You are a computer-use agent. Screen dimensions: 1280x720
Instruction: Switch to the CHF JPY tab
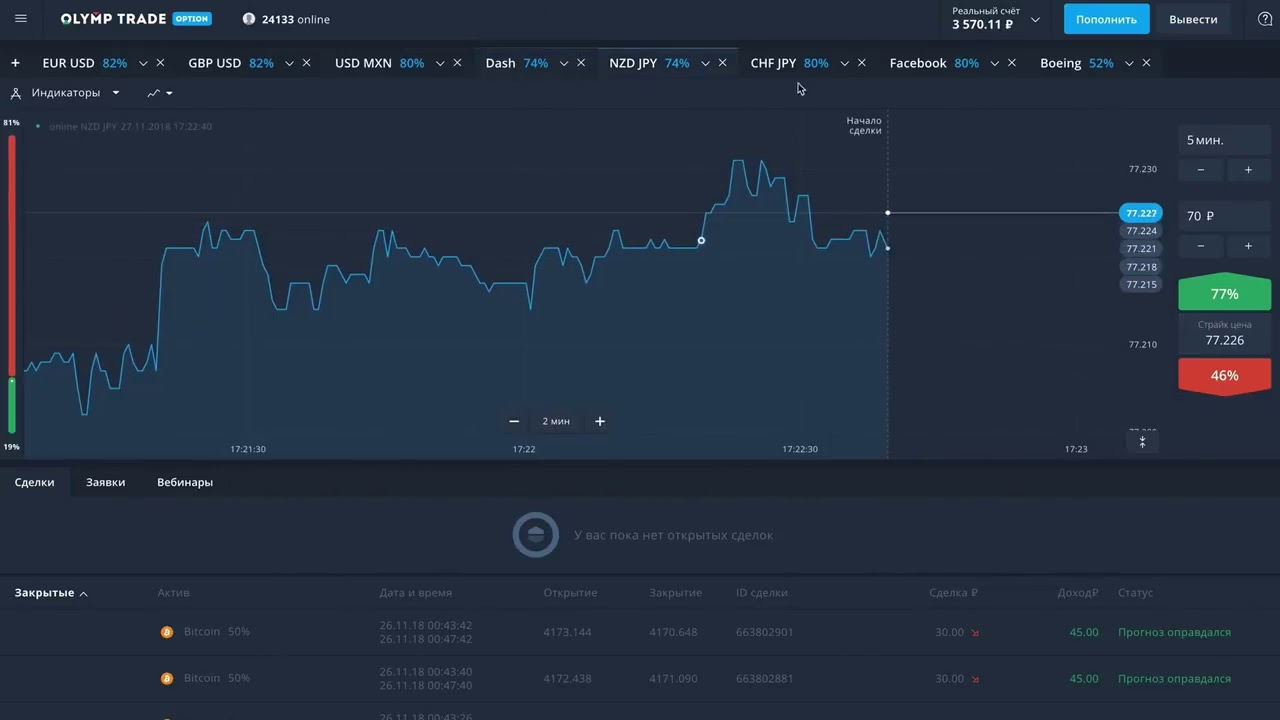[789, 63]
